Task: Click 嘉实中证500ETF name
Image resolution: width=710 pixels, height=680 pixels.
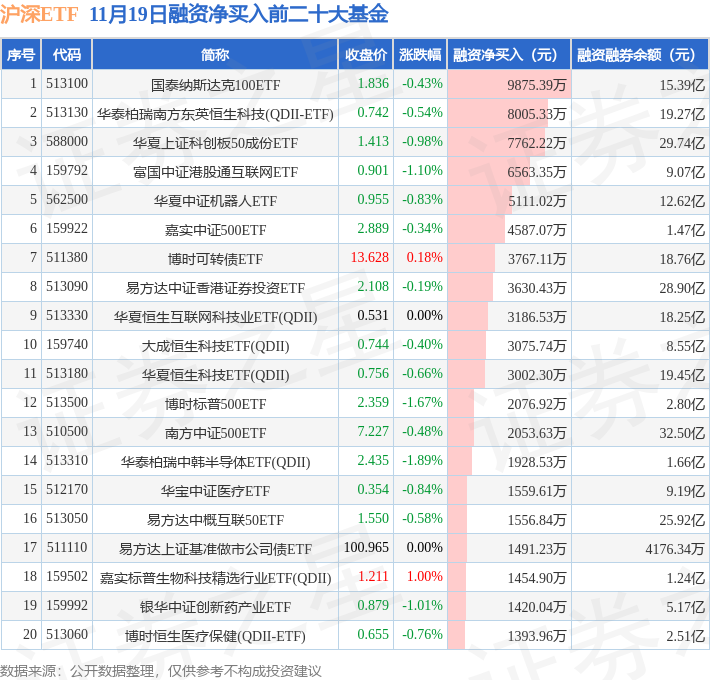Action: 215,230
